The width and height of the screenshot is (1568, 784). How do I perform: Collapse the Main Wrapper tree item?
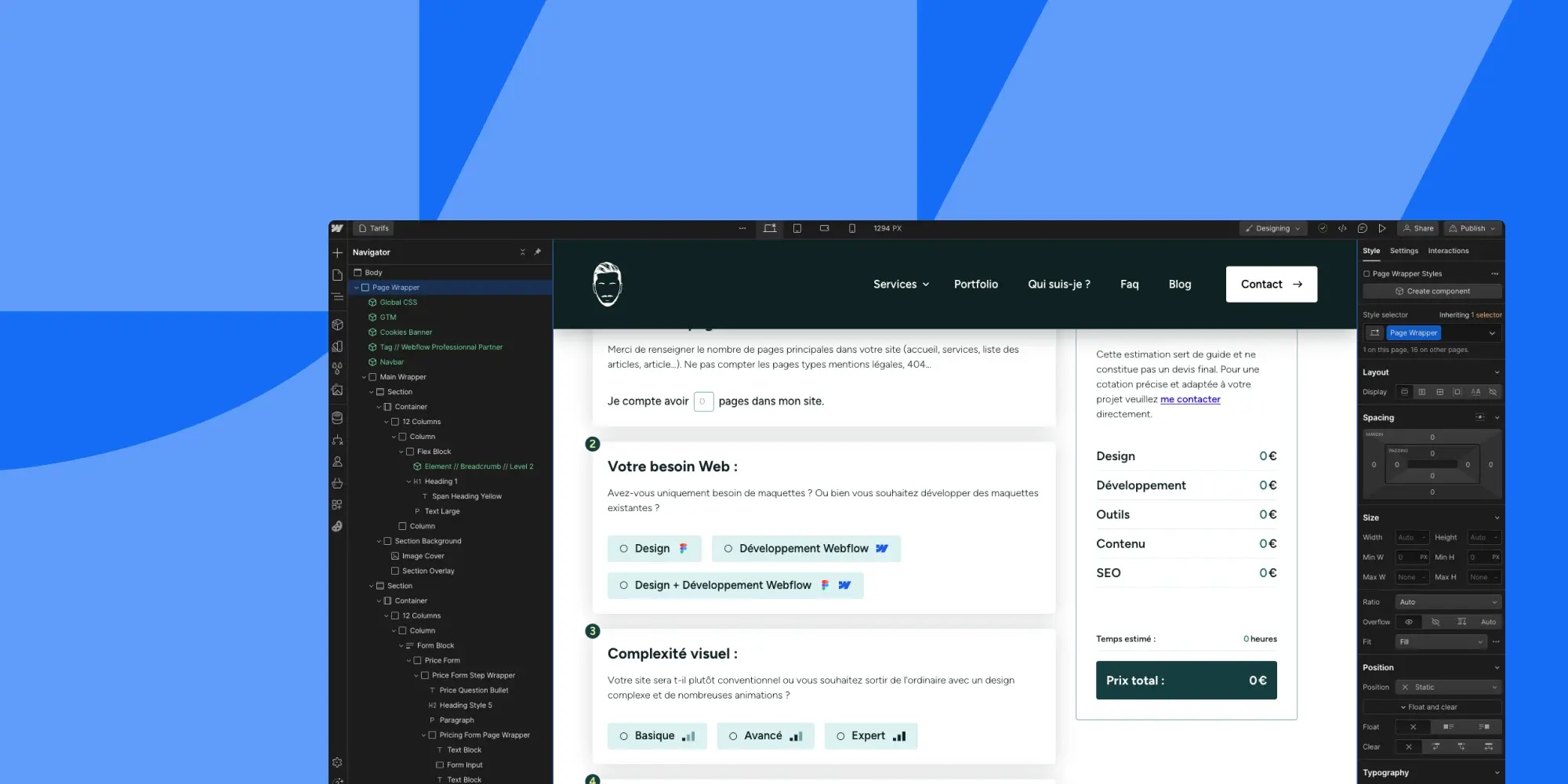[x=362, y=376]
